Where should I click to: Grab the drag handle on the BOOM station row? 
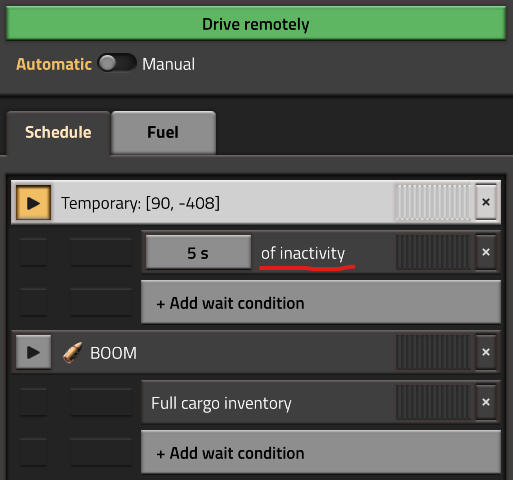tap(433, 352)
